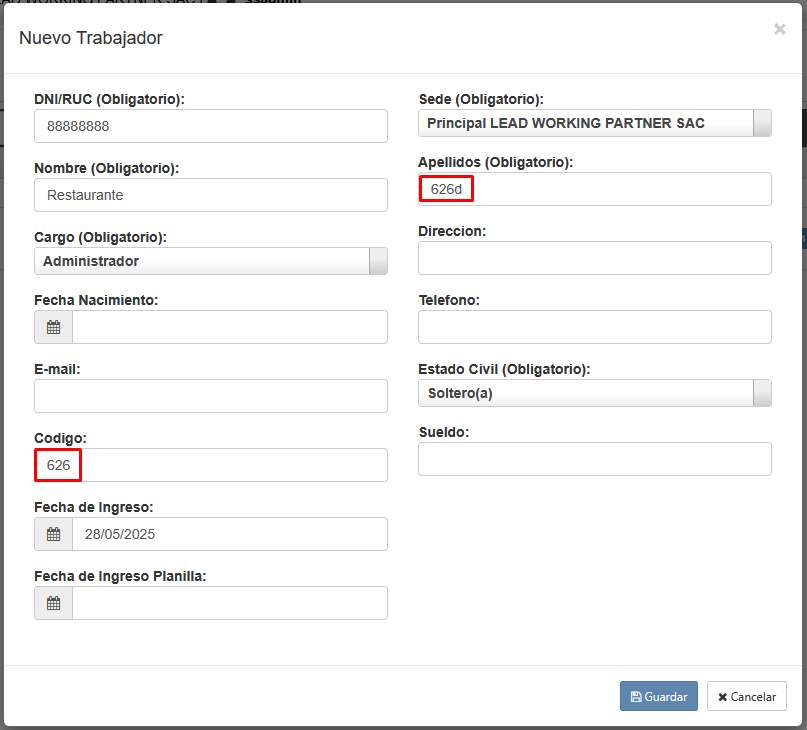Expand the Estado Civil dropdown
The width and height of the screenshot is (807, 730).
pos(762,393)
